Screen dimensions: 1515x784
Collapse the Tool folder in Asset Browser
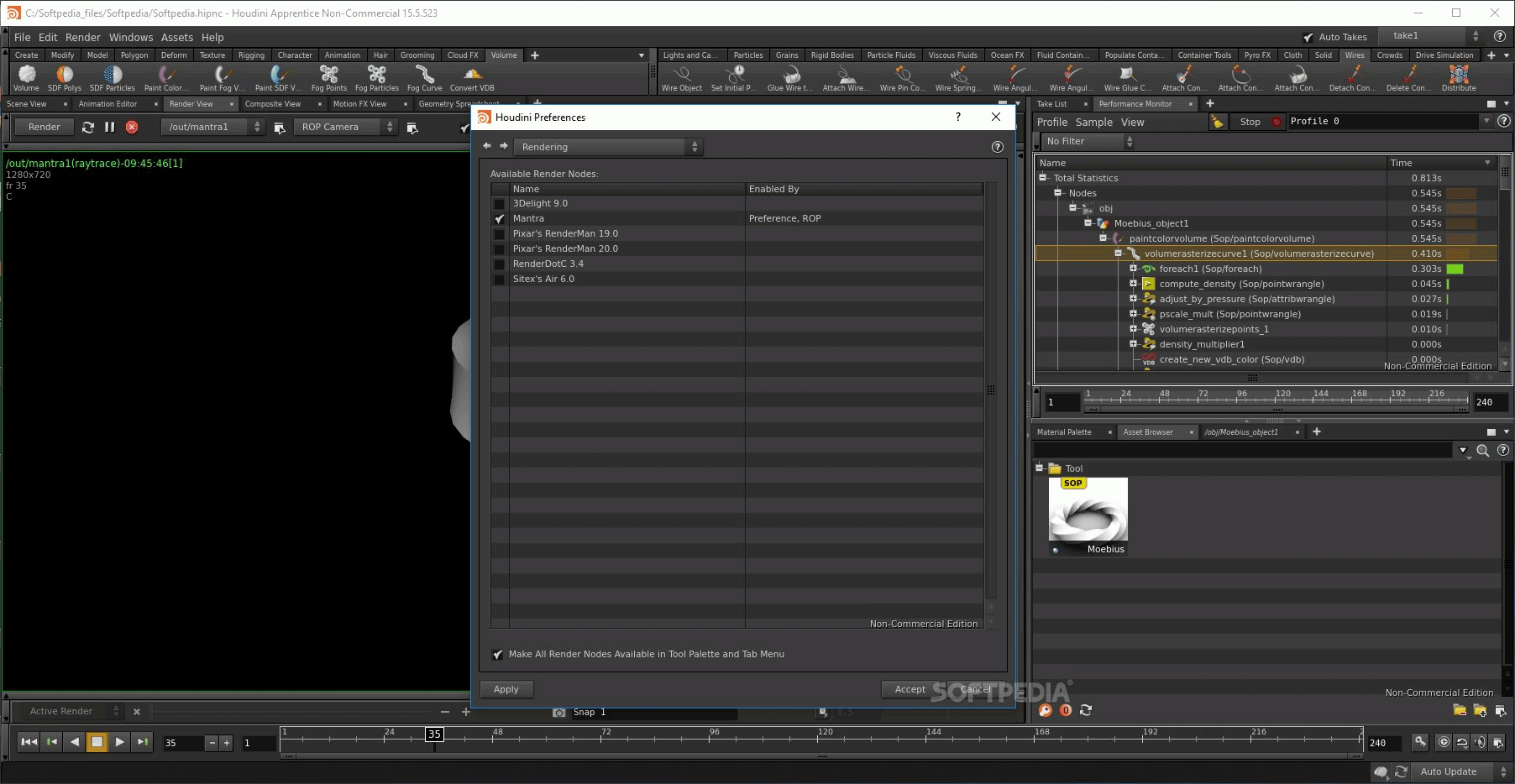pyautogui.click(x=1040, y=468)
